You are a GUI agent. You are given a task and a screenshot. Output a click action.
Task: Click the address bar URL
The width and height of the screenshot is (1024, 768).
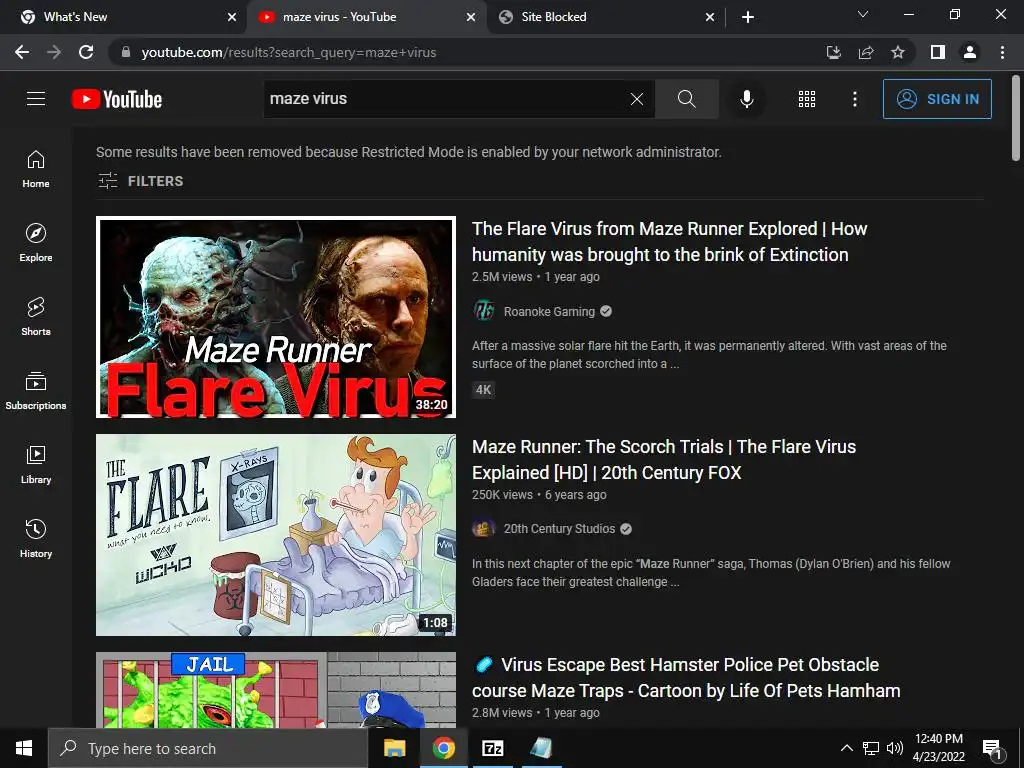[x=289, y=52]
